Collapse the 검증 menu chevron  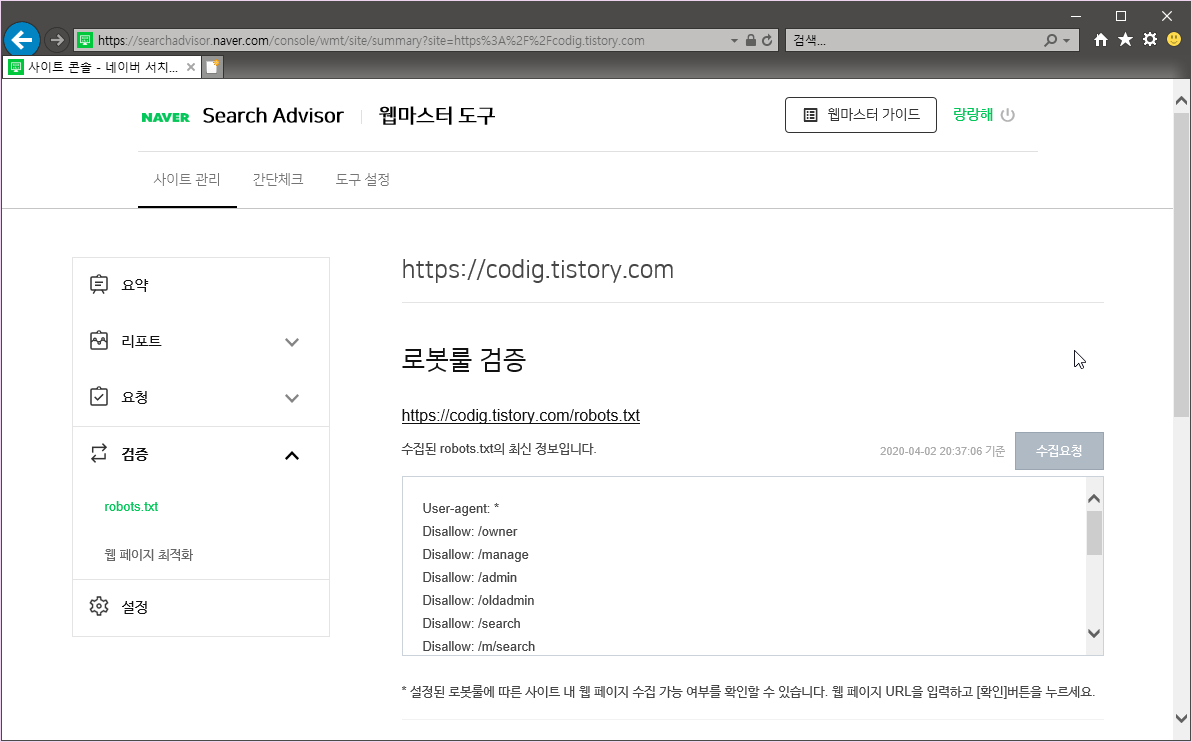point(292,456)
